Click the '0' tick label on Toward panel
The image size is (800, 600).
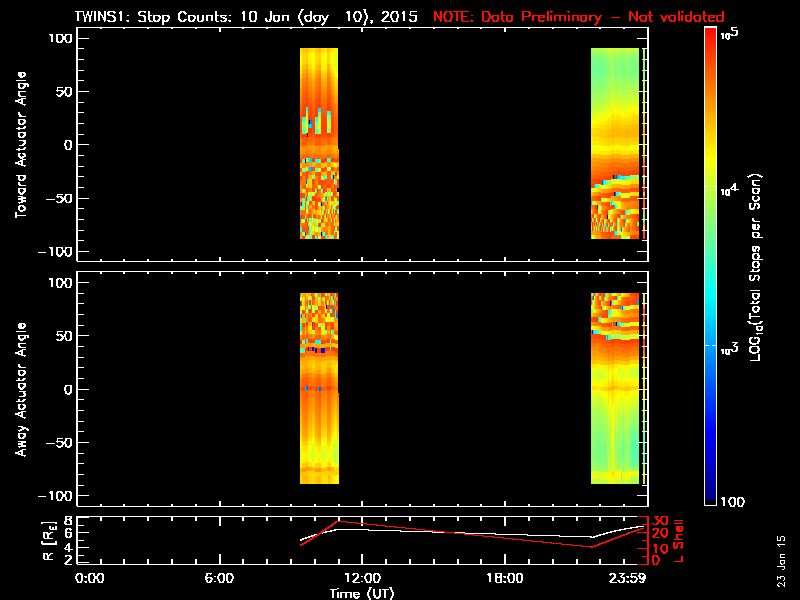69,145
